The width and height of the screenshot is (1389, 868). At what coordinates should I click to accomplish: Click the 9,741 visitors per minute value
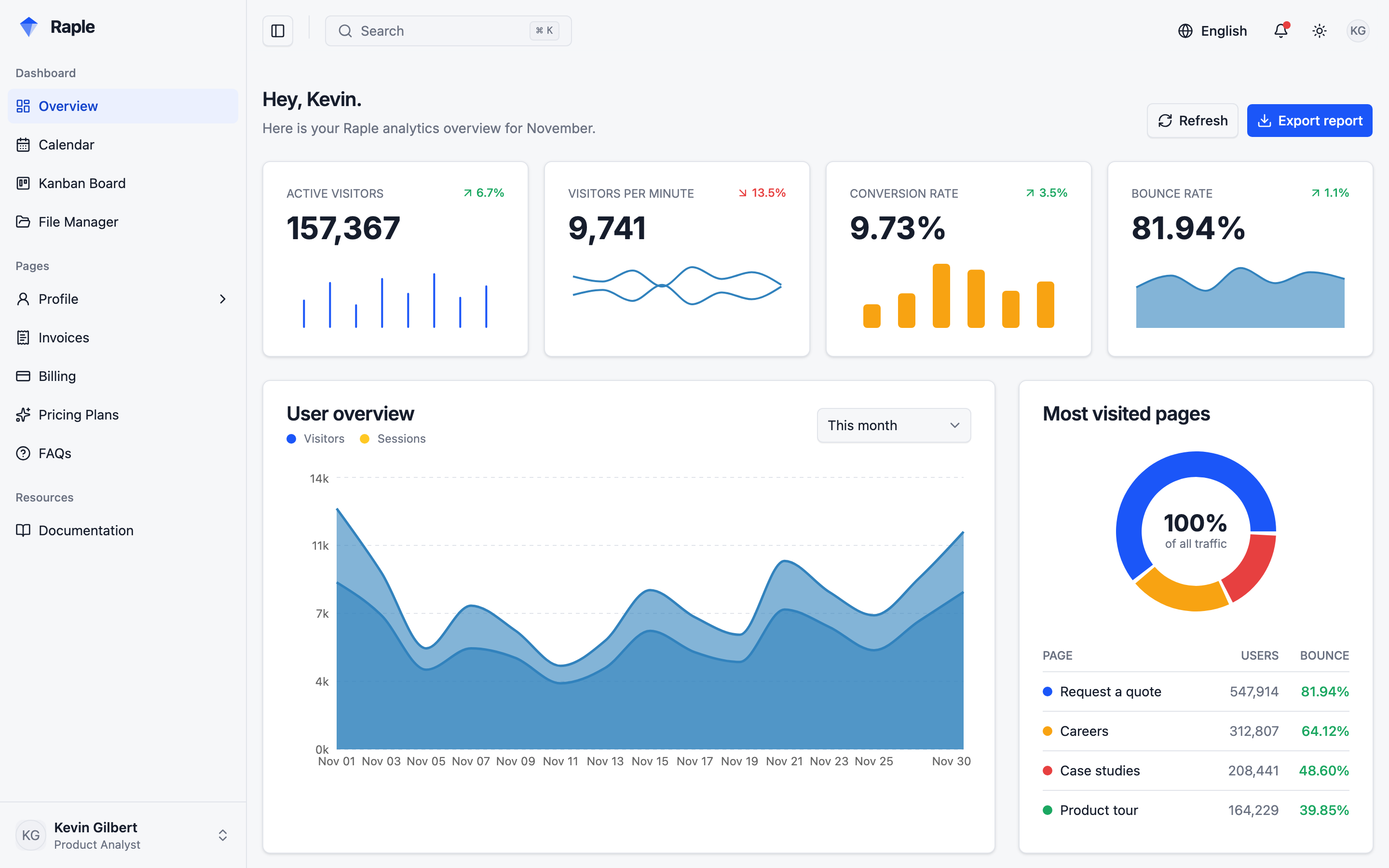click(x=607, y=228)
